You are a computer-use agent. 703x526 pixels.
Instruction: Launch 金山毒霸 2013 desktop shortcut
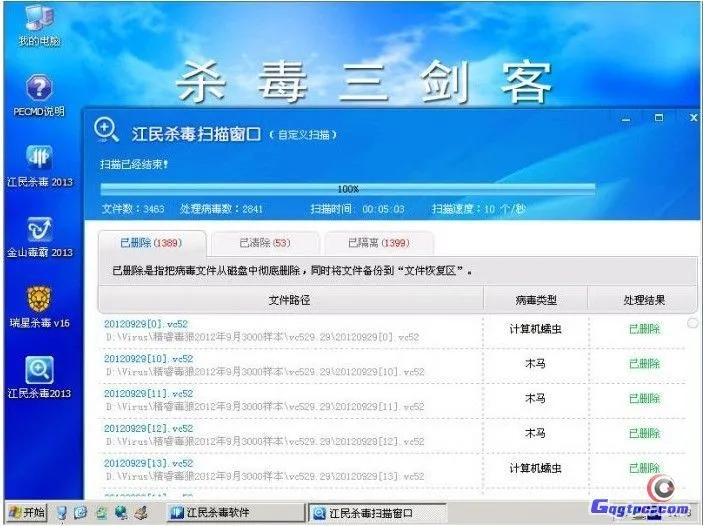[x=39, y=237]
